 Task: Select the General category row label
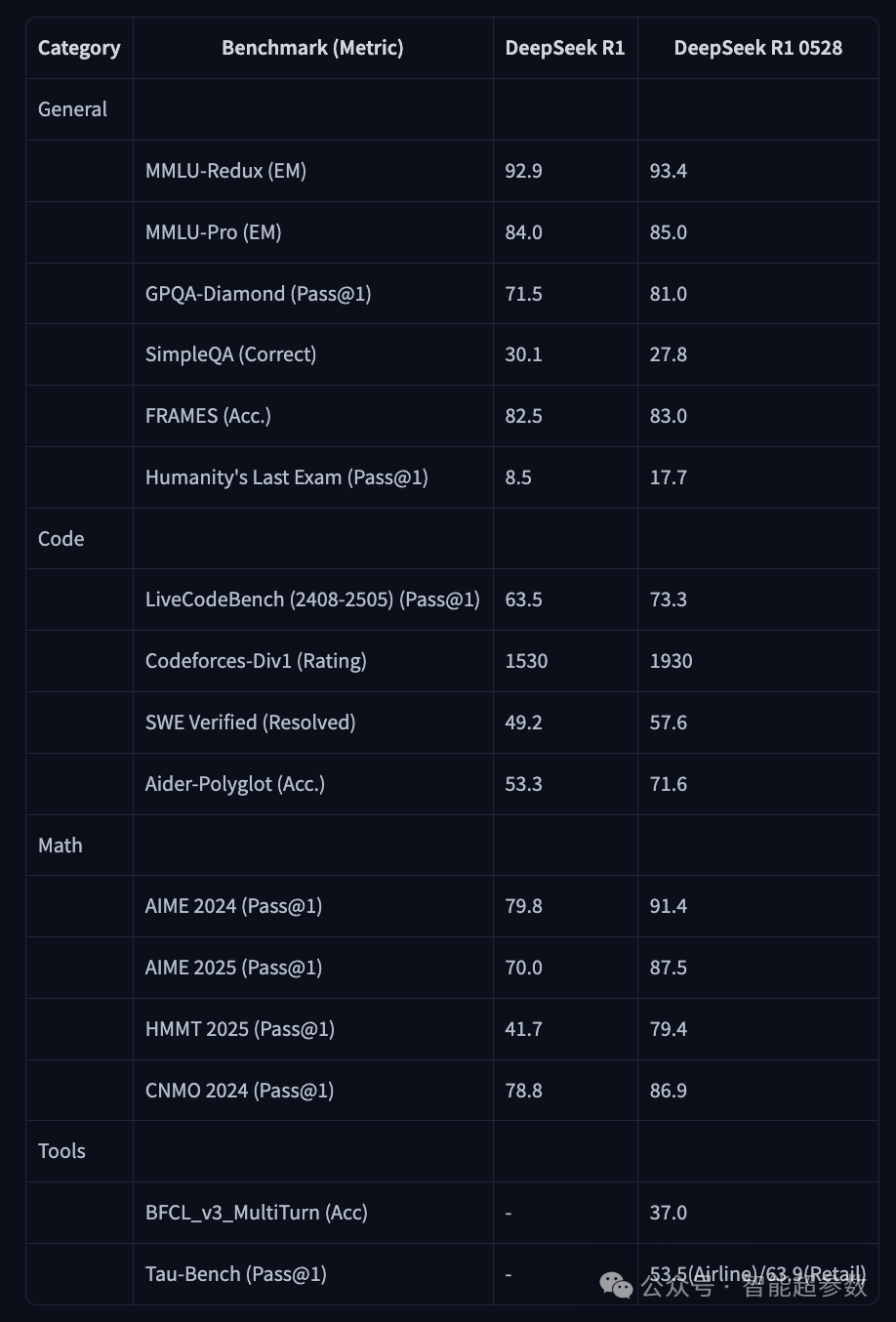pyautogui.click(x=72, y=109)
